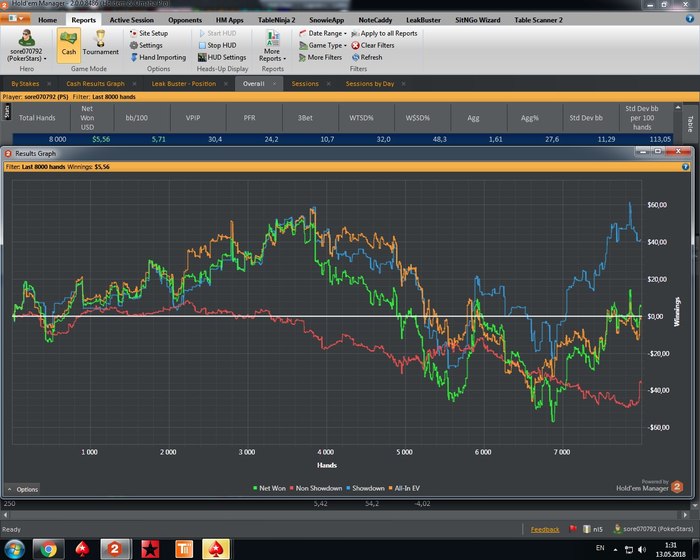Open HM Apps ribbon tab
The width and height of the screenshot is (700, 560).
[x=229, y=20]
